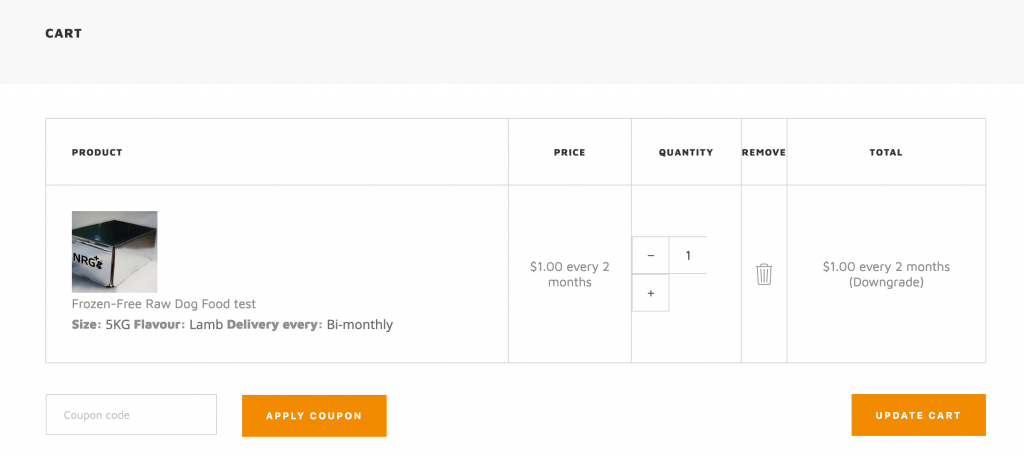Click the (Downgrade) label in the total cell

(x=886, y=283)
